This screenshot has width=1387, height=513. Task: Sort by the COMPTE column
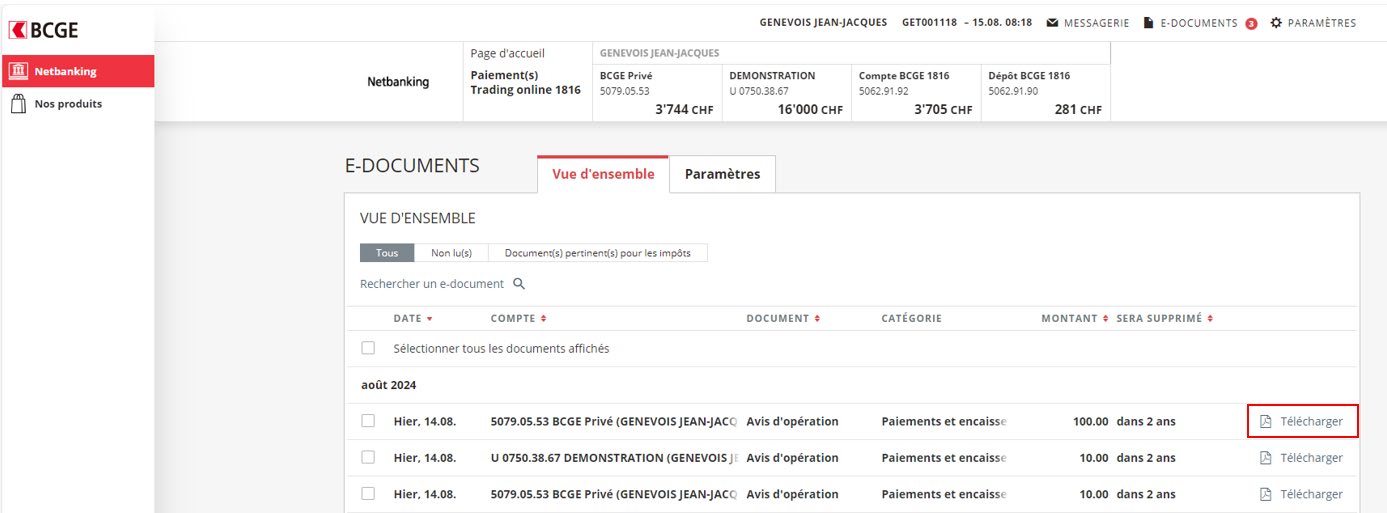pyautogui.click(x=519, y=319)
